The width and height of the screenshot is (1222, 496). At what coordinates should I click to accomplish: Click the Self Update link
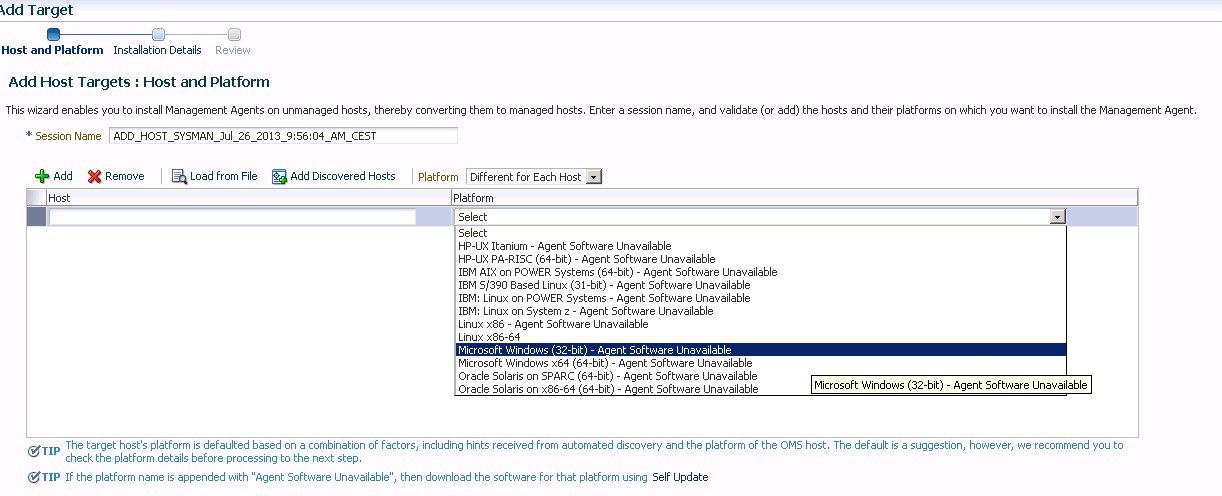pyautogui.click(x=680, y=477)
